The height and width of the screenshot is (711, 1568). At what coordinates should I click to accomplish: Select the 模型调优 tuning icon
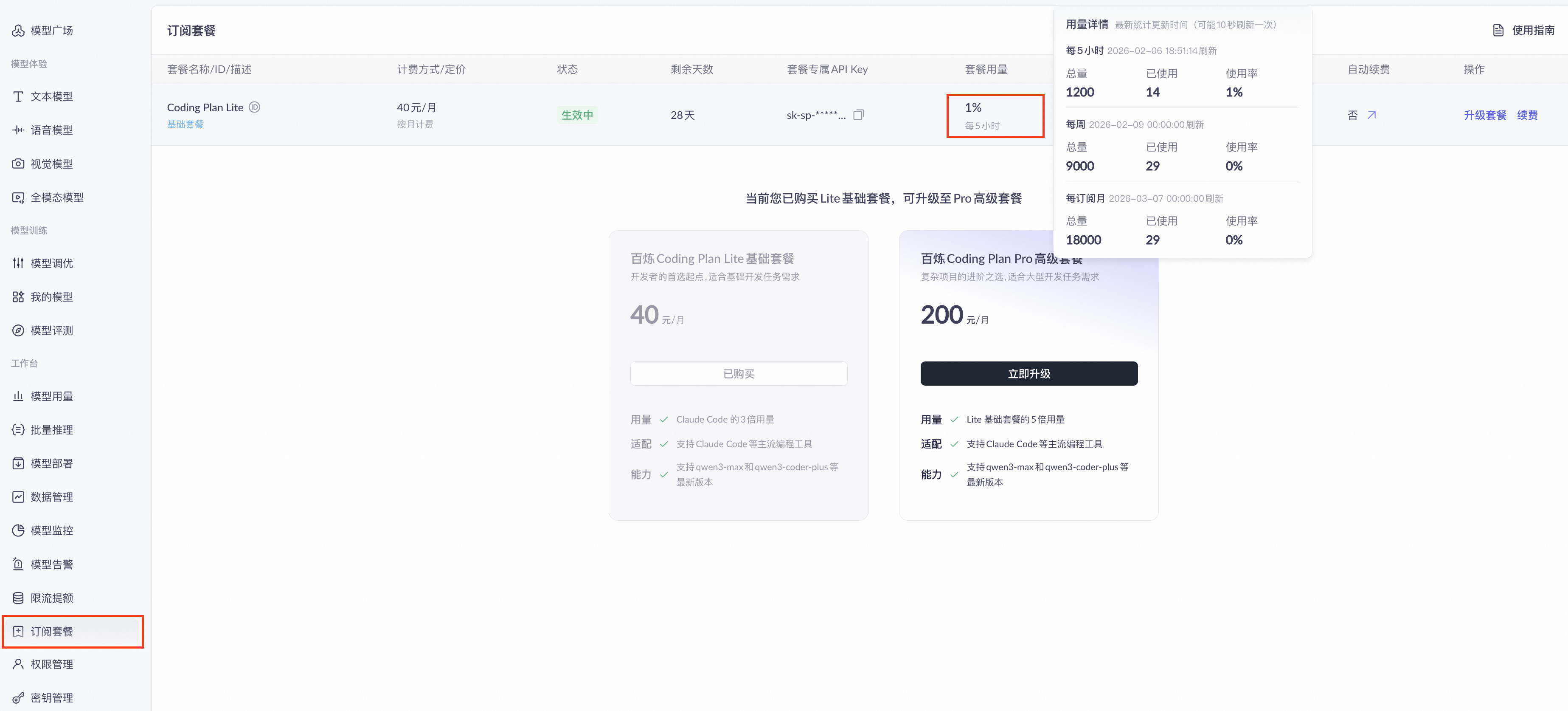[18, 263]
